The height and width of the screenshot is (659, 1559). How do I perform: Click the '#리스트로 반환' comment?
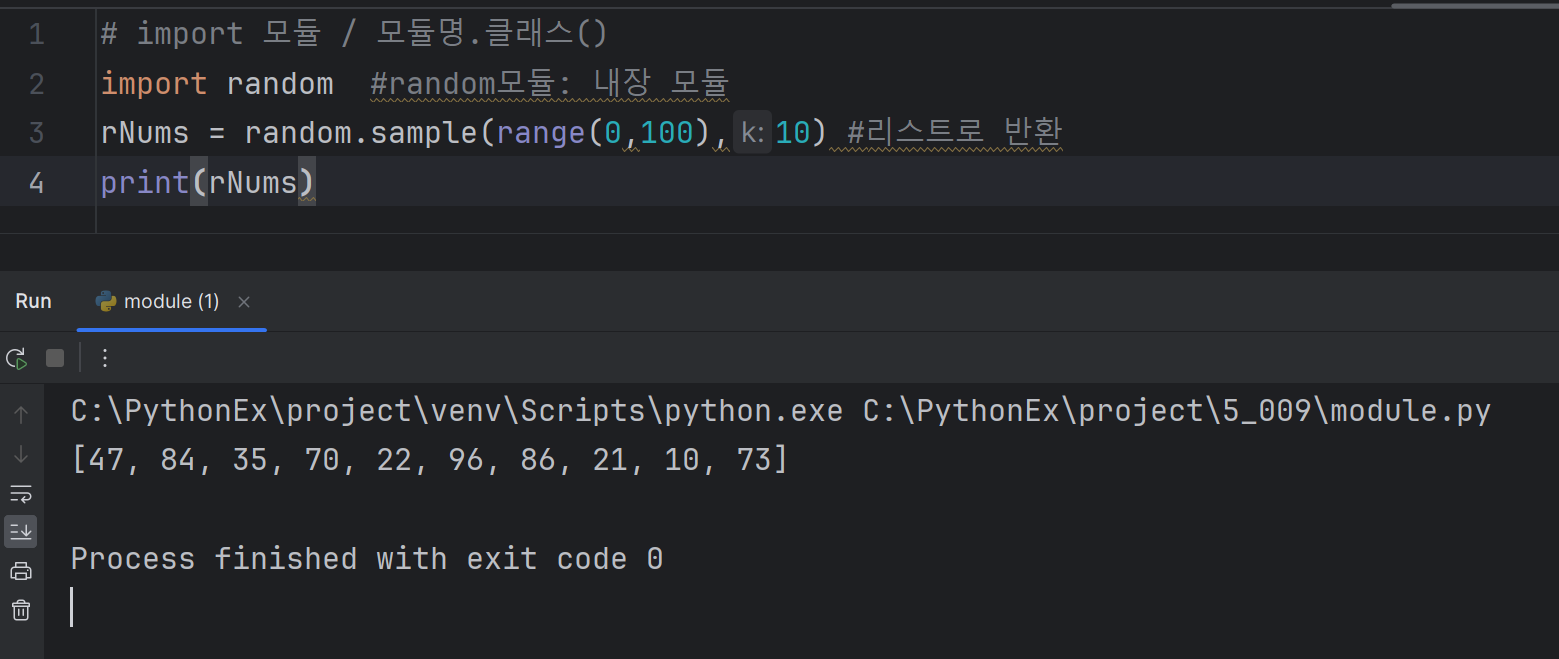[954, 132]
